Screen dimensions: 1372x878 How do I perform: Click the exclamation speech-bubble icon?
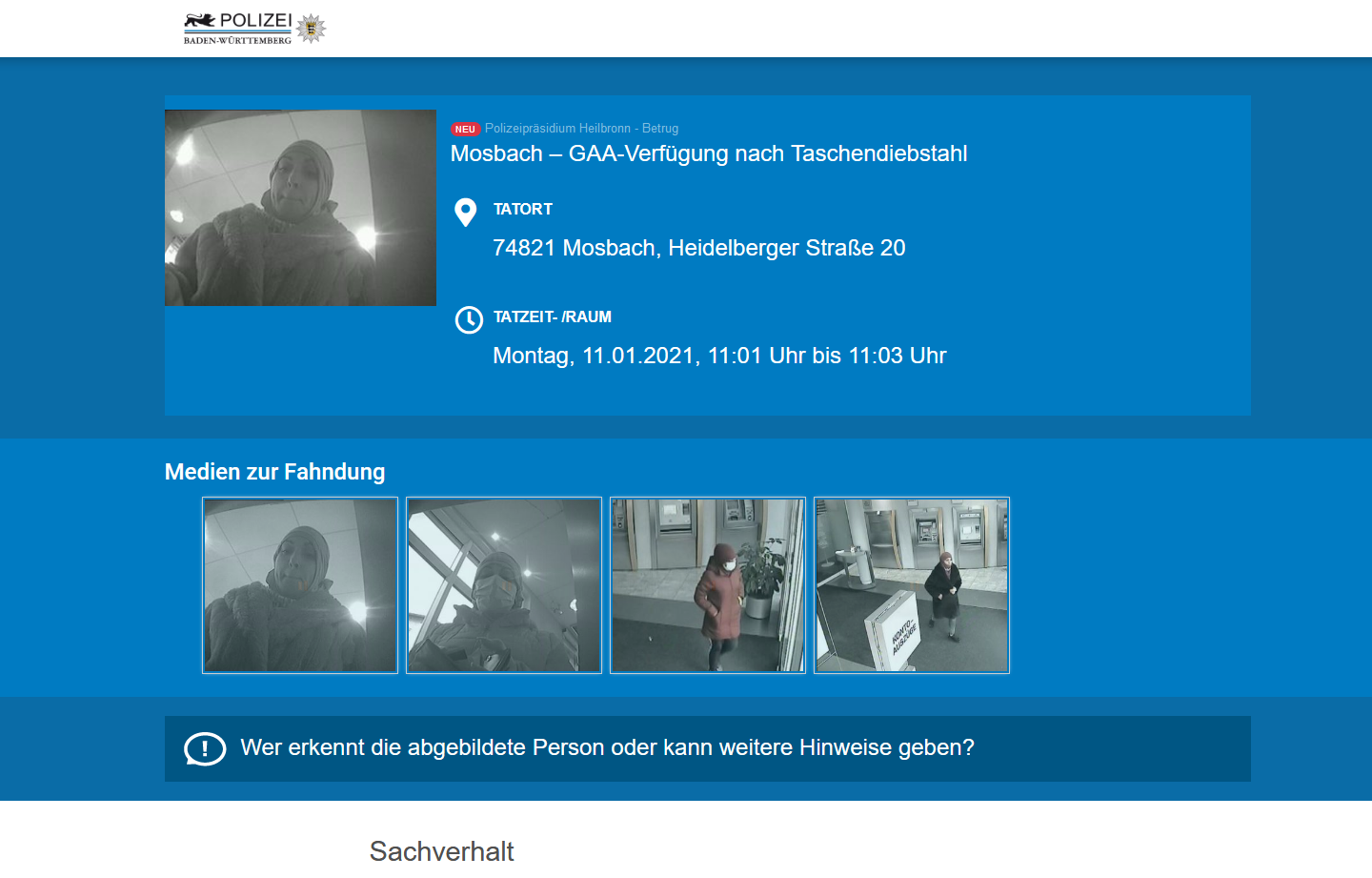[205, 749]
